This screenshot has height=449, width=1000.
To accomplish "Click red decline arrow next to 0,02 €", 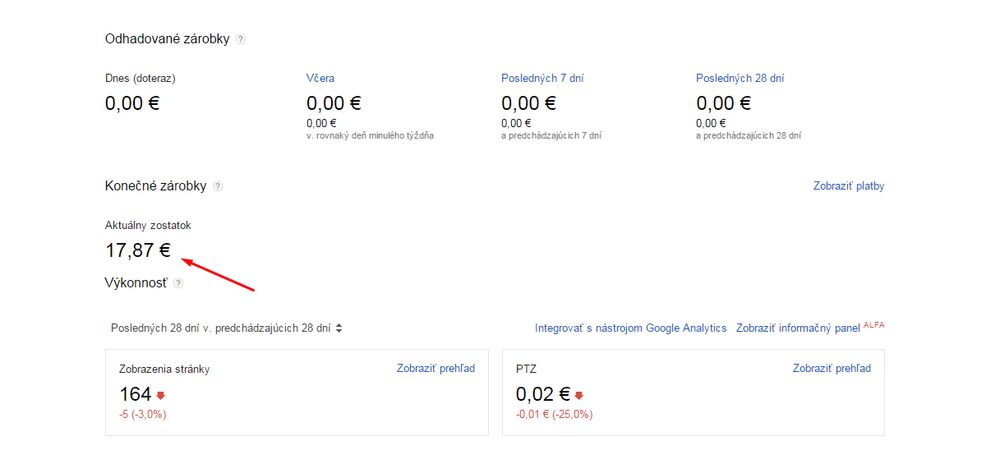I will 579,395.
